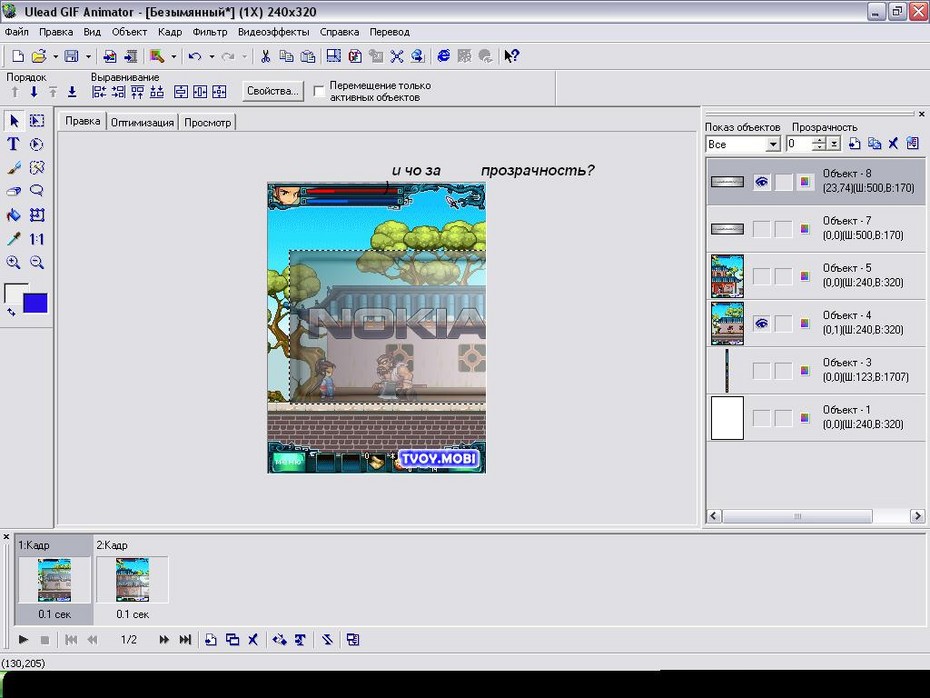930x698 pixels.
Task: Open dropdown beside the image wizard icon
Action: 174,57
